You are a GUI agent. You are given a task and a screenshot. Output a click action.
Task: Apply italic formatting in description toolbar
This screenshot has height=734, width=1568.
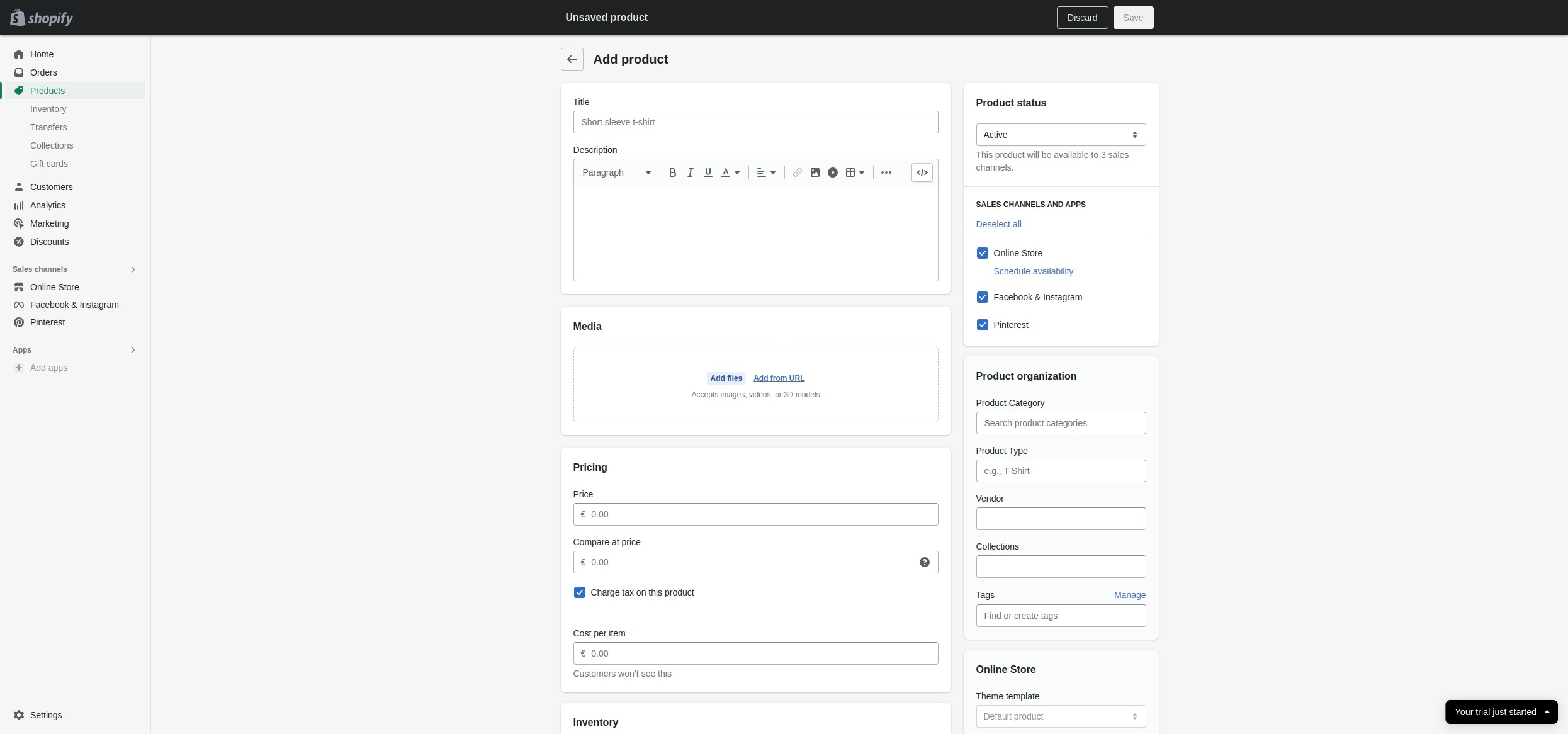(x=690, y=172)
